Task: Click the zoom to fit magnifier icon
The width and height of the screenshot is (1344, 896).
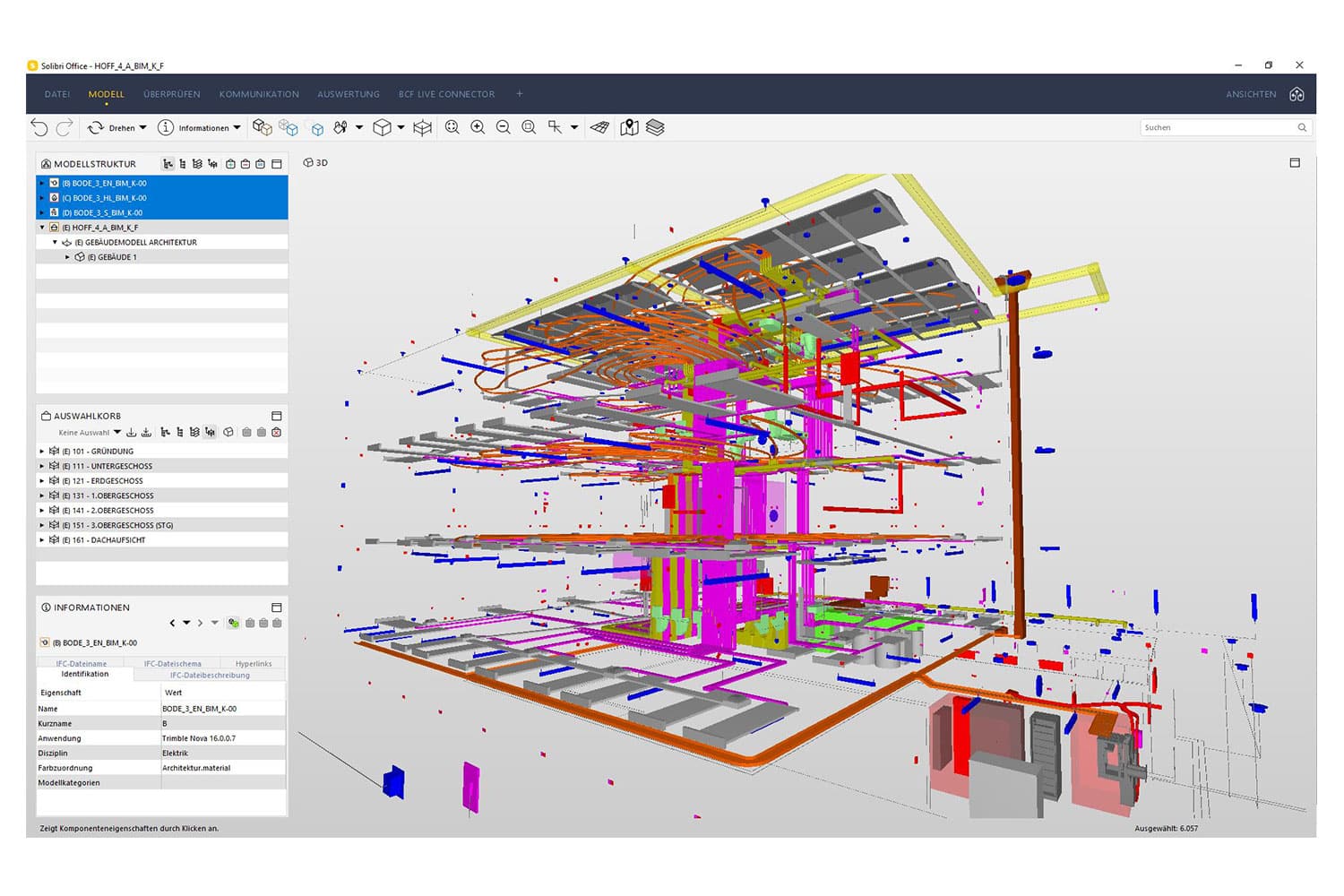Action: coord(452,127)
